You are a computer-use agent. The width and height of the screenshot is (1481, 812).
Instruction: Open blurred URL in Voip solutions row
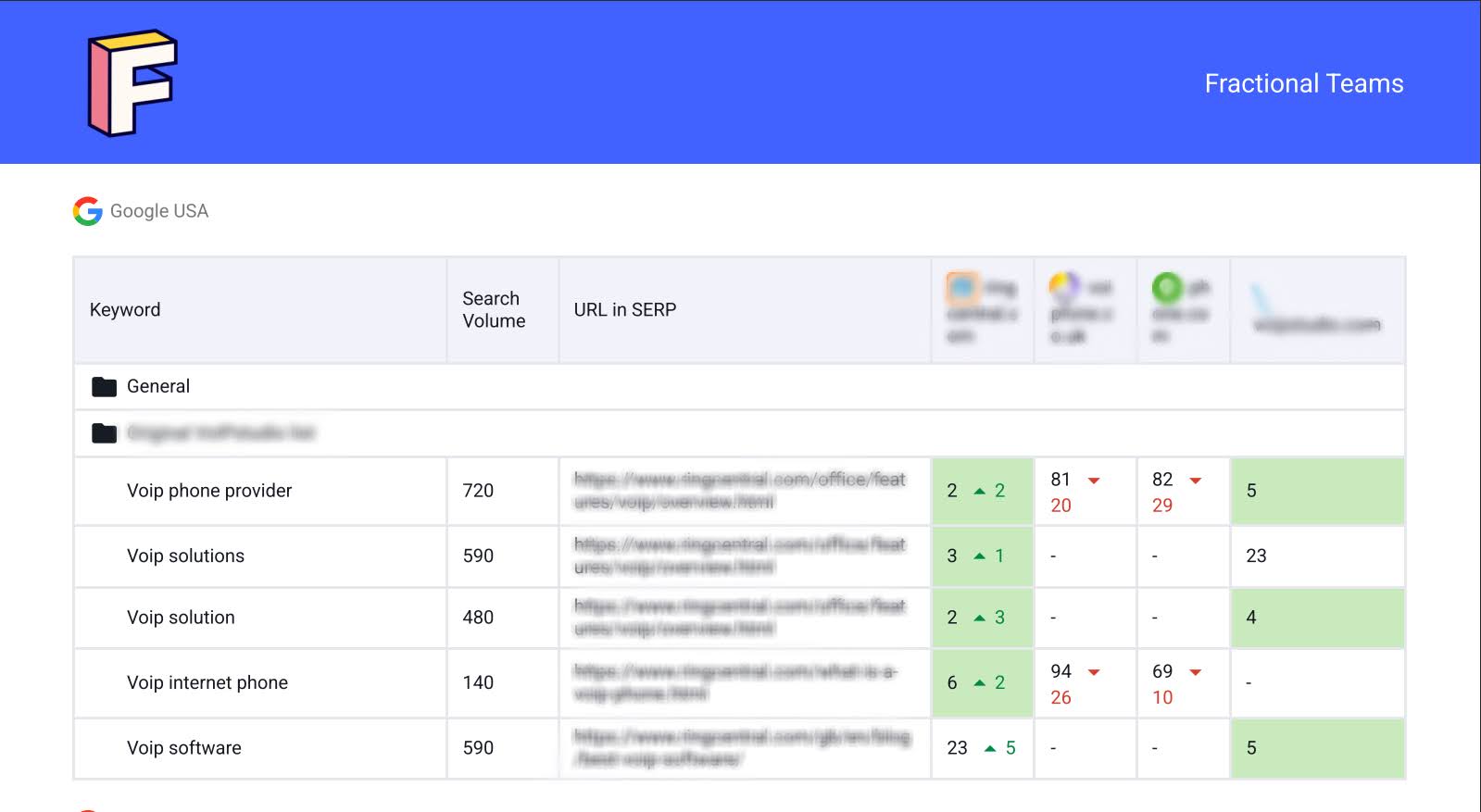[x=739, y=556]
